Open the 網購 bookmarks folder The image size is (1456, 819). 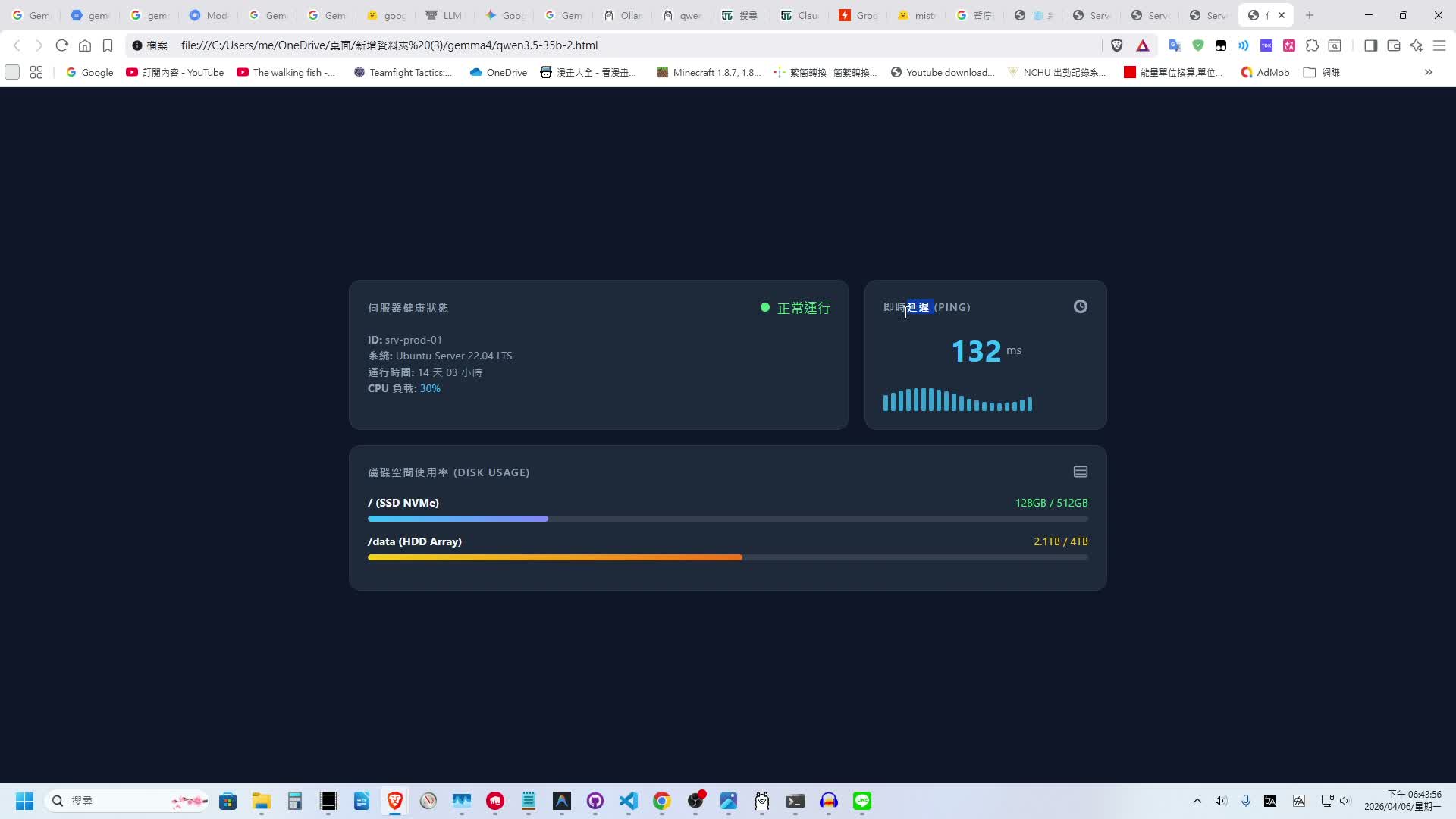(x=1322, y=72)
